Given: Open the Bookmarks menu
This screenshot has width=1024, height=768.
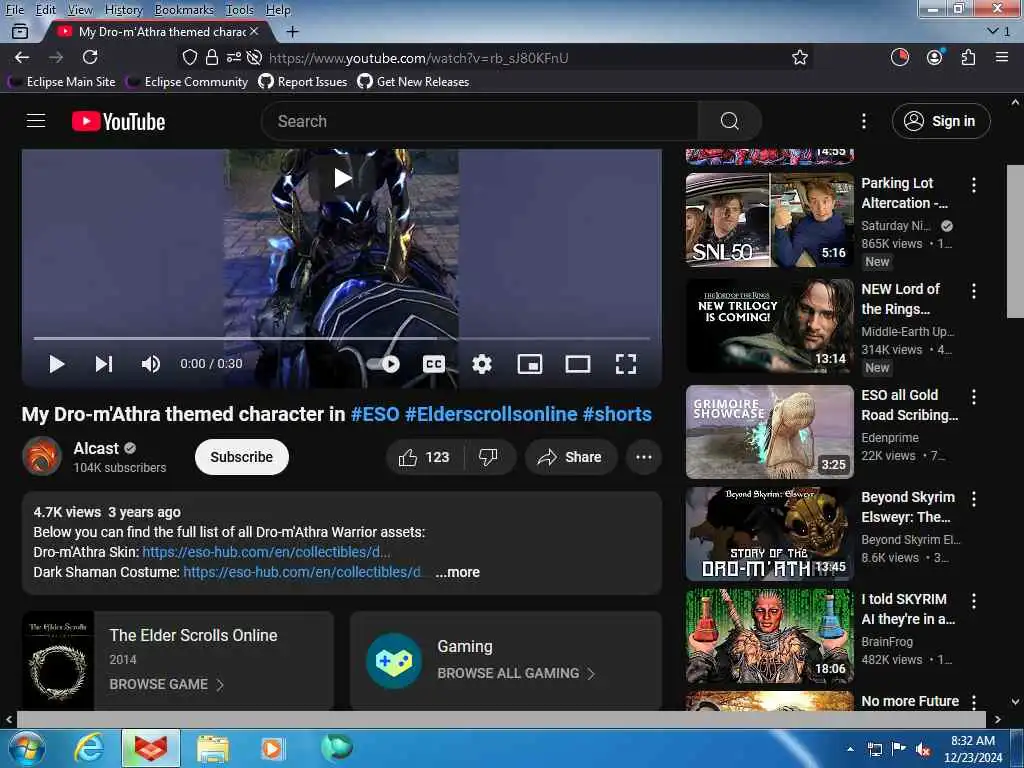Looking at the screenshot, I should coord(184,10).
